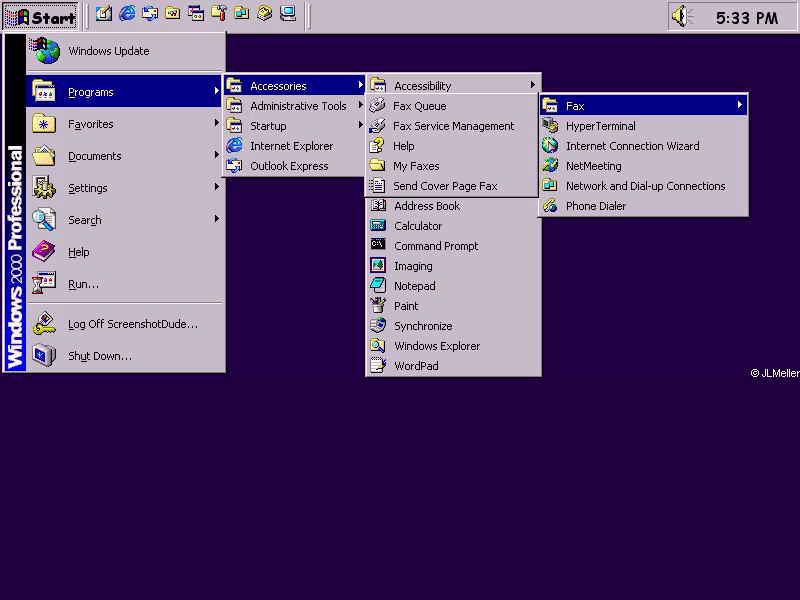Launch Calculator

(454, 226)
